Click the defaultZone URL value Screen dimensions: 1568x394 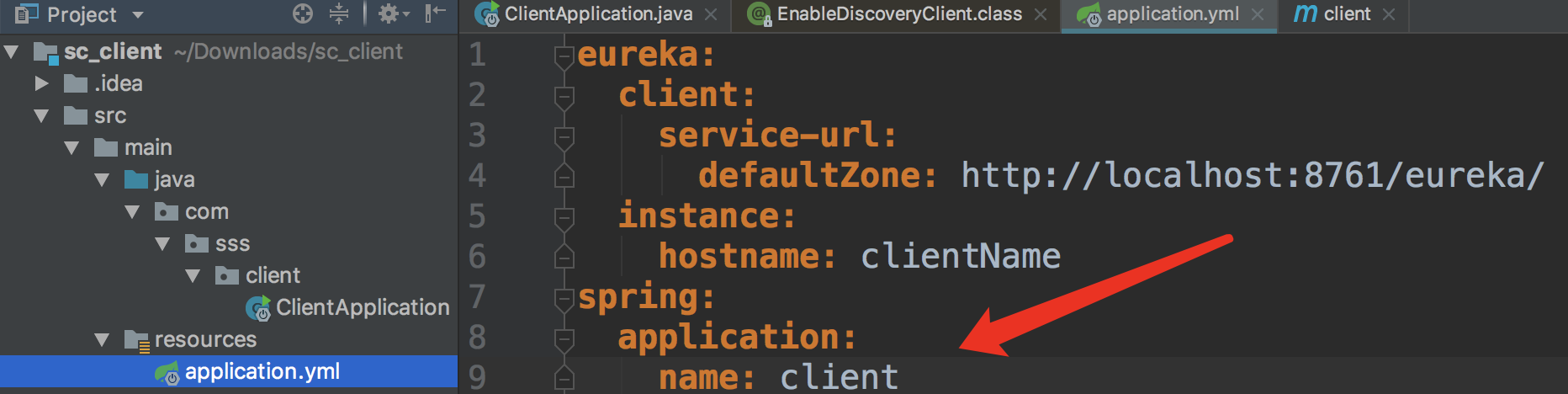1253,176
